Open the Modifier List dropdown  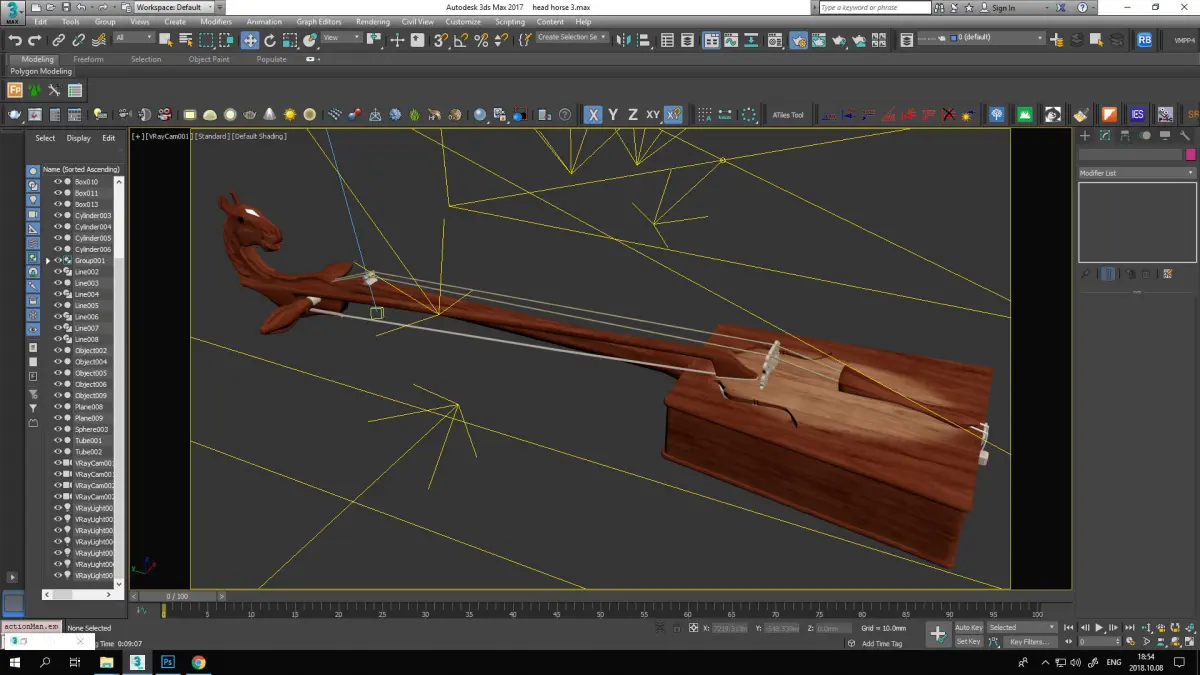[x=1136, y=173]
